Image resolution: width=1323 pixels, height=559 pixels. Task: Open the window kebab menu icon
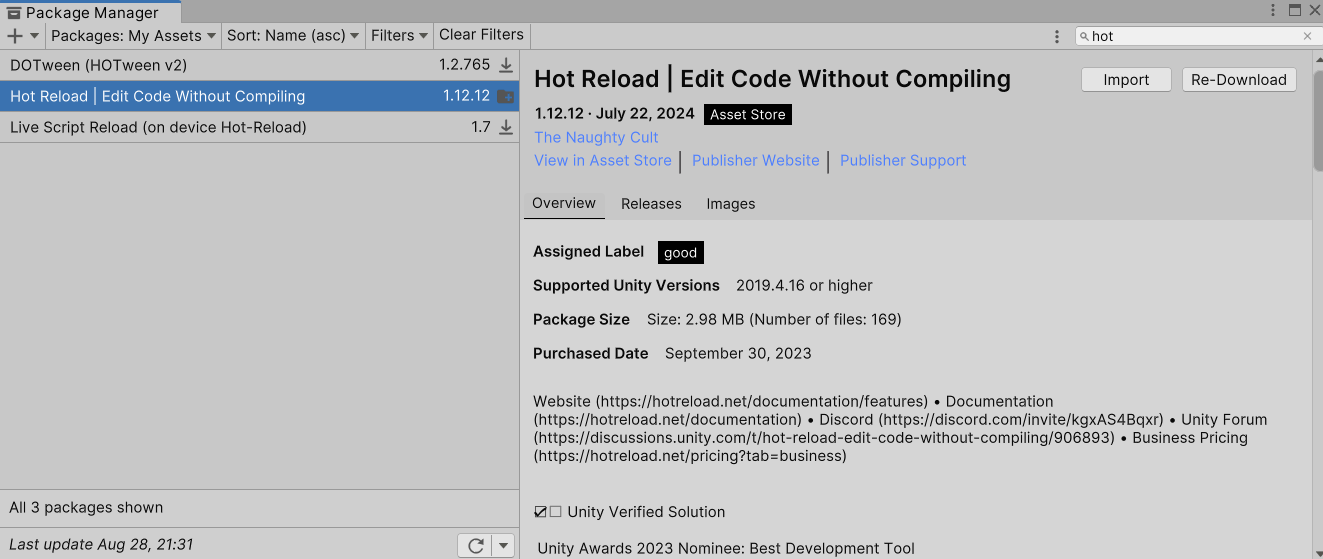pos(1272,10)
